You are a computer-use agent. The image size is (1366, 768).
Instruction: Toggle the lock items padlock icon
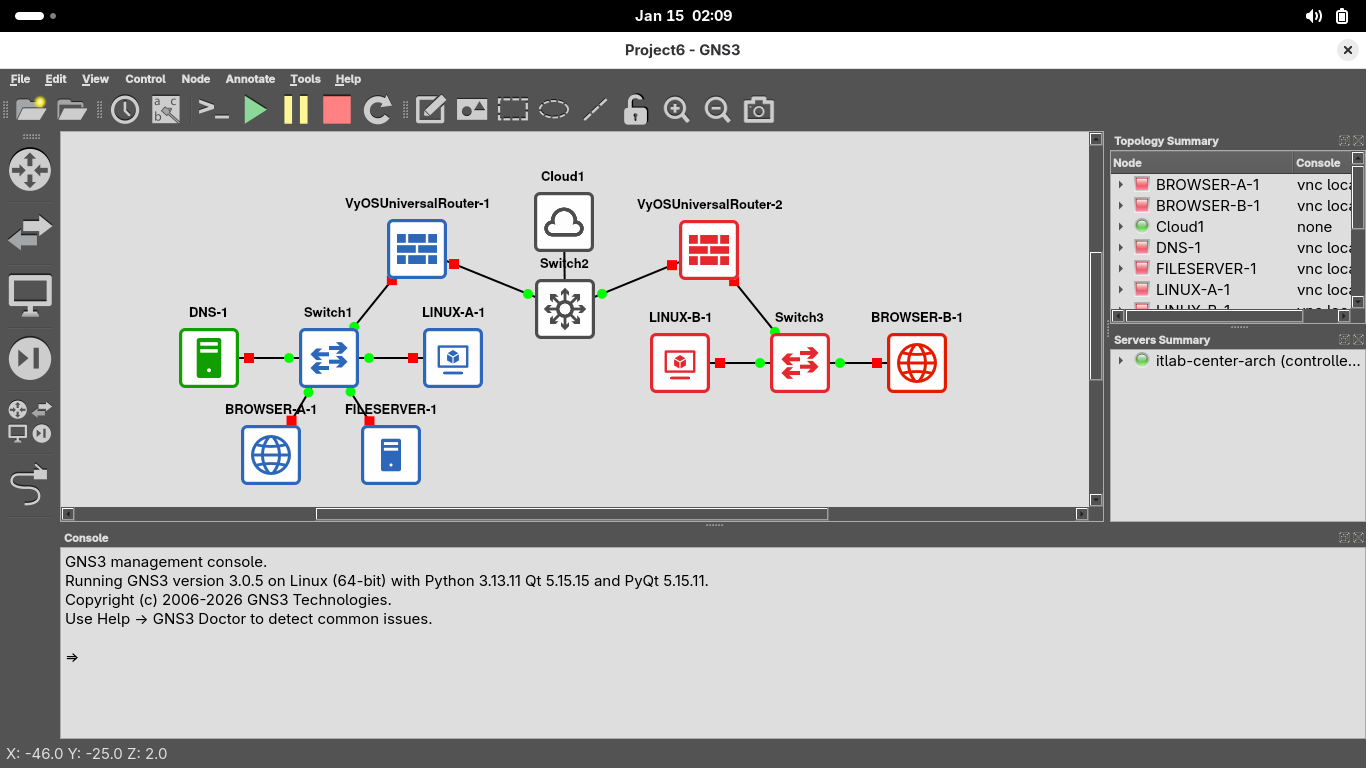pyautogui.click(x=635, y=110)
